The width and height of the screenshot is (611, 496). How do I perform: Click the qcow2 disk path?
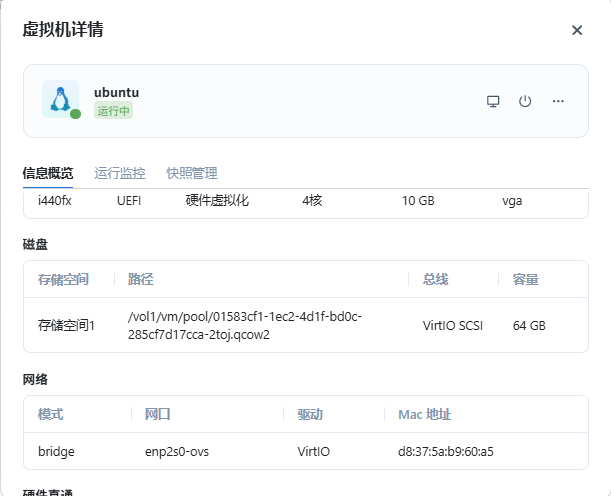coord(245,325)
